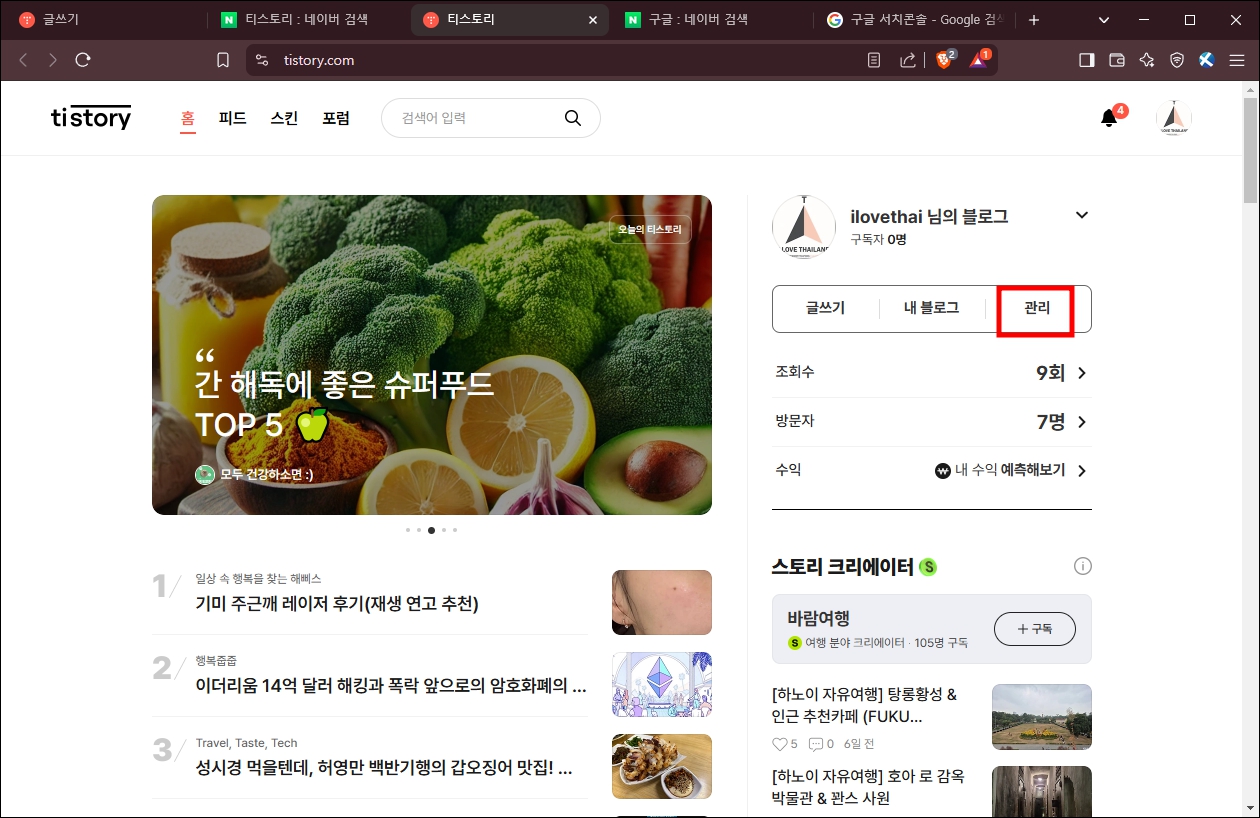Image resolution: width=1260 pixels, height=818 pixels.
Task: Switch to 구글 서치콘솔 Google tab
Action: [915, 20]
